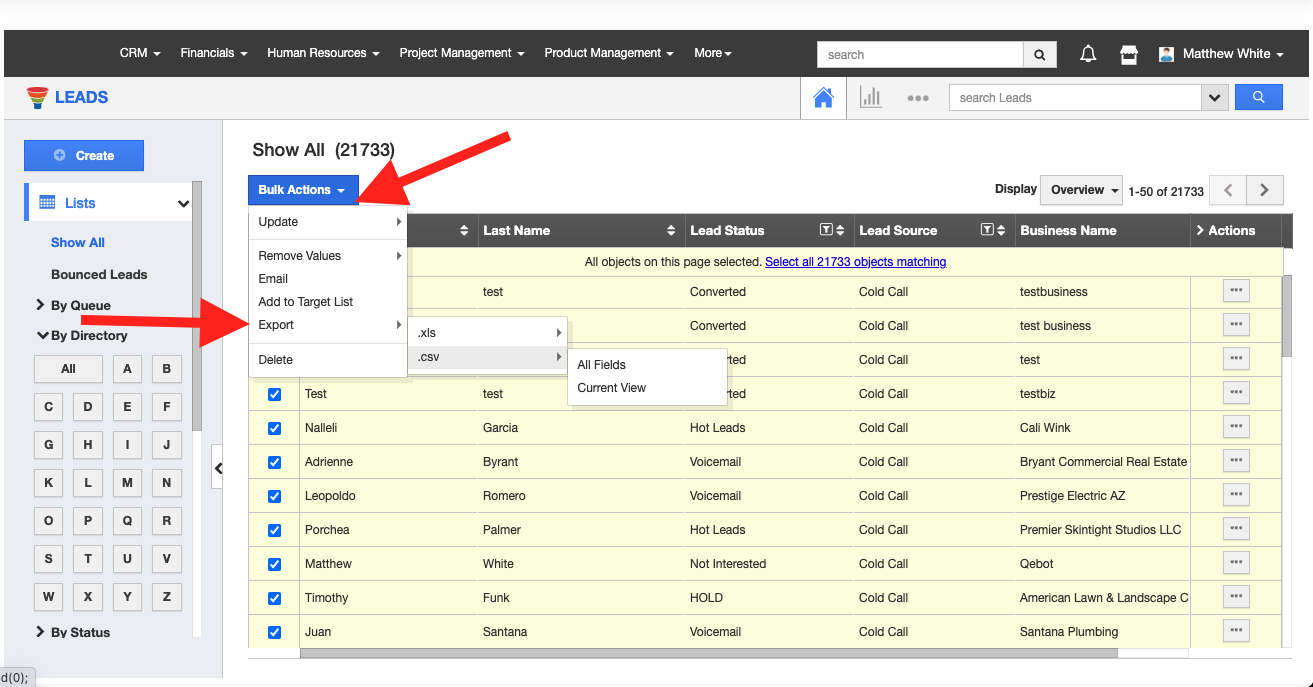Collapse the left sidebar panel arrow

(218, 468)
